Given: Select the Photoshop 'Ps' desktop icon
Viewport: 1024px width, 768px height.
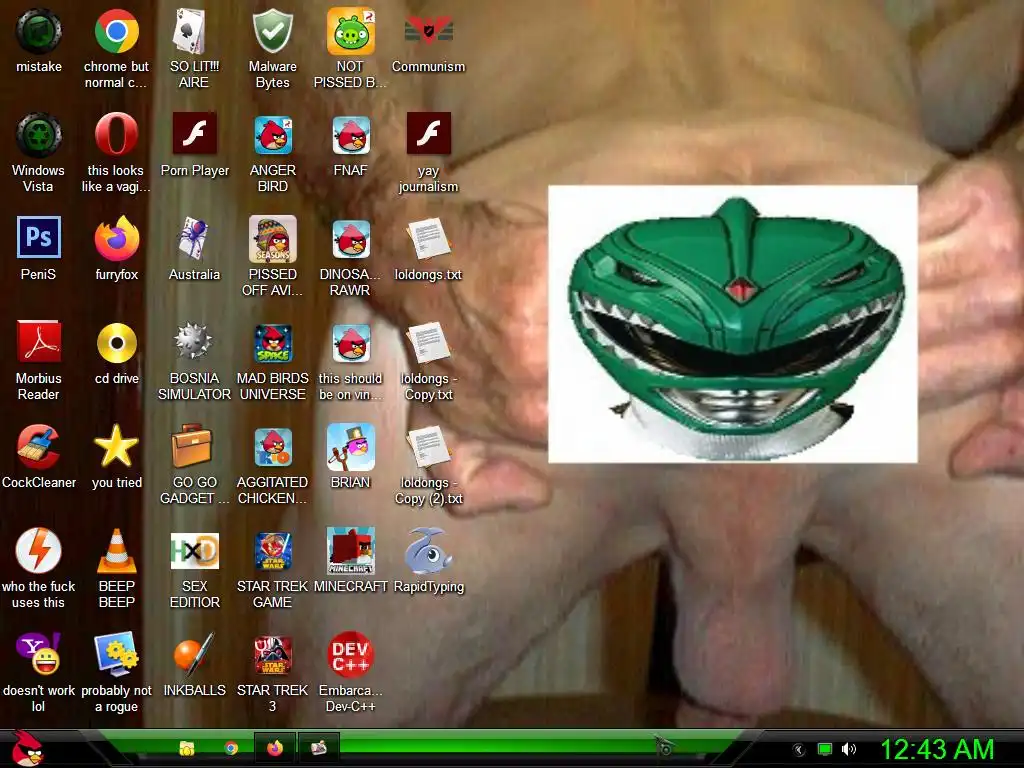Looking at the screenshot, I should pos(39,237).
